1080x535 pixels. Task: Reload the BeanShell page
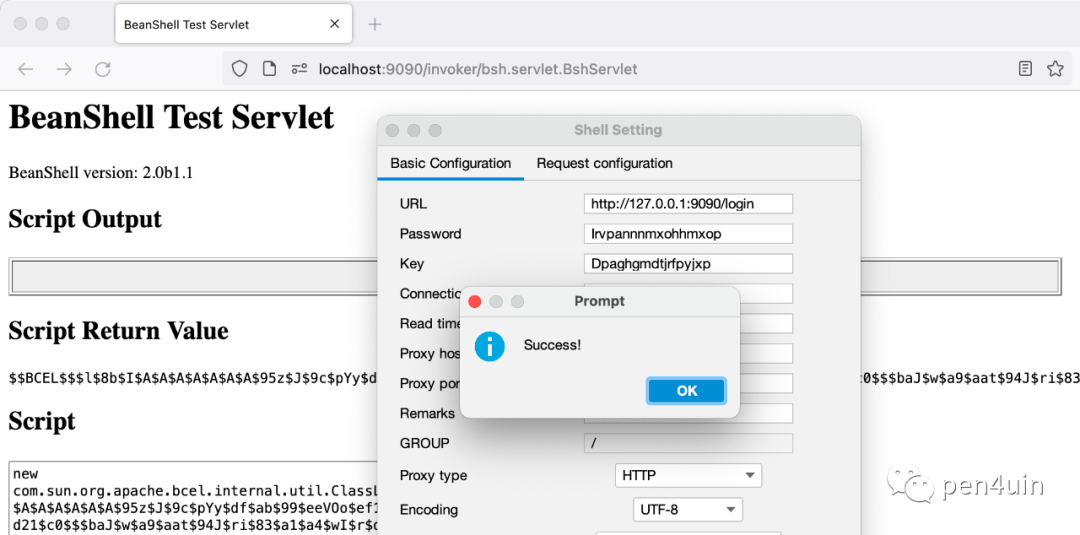[103, 69]
